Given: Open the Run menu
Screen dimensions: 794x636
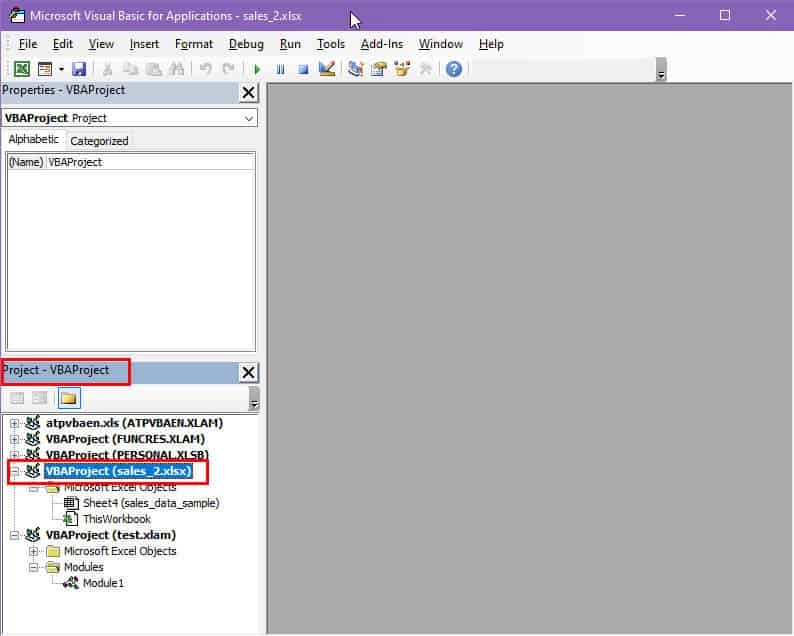Looking at the screenshot, I should point(290,44).
